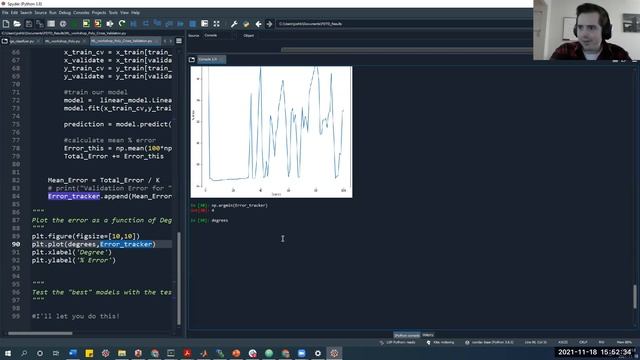
Task: Open Preferences wrench icon
Action: click(234, 24)
